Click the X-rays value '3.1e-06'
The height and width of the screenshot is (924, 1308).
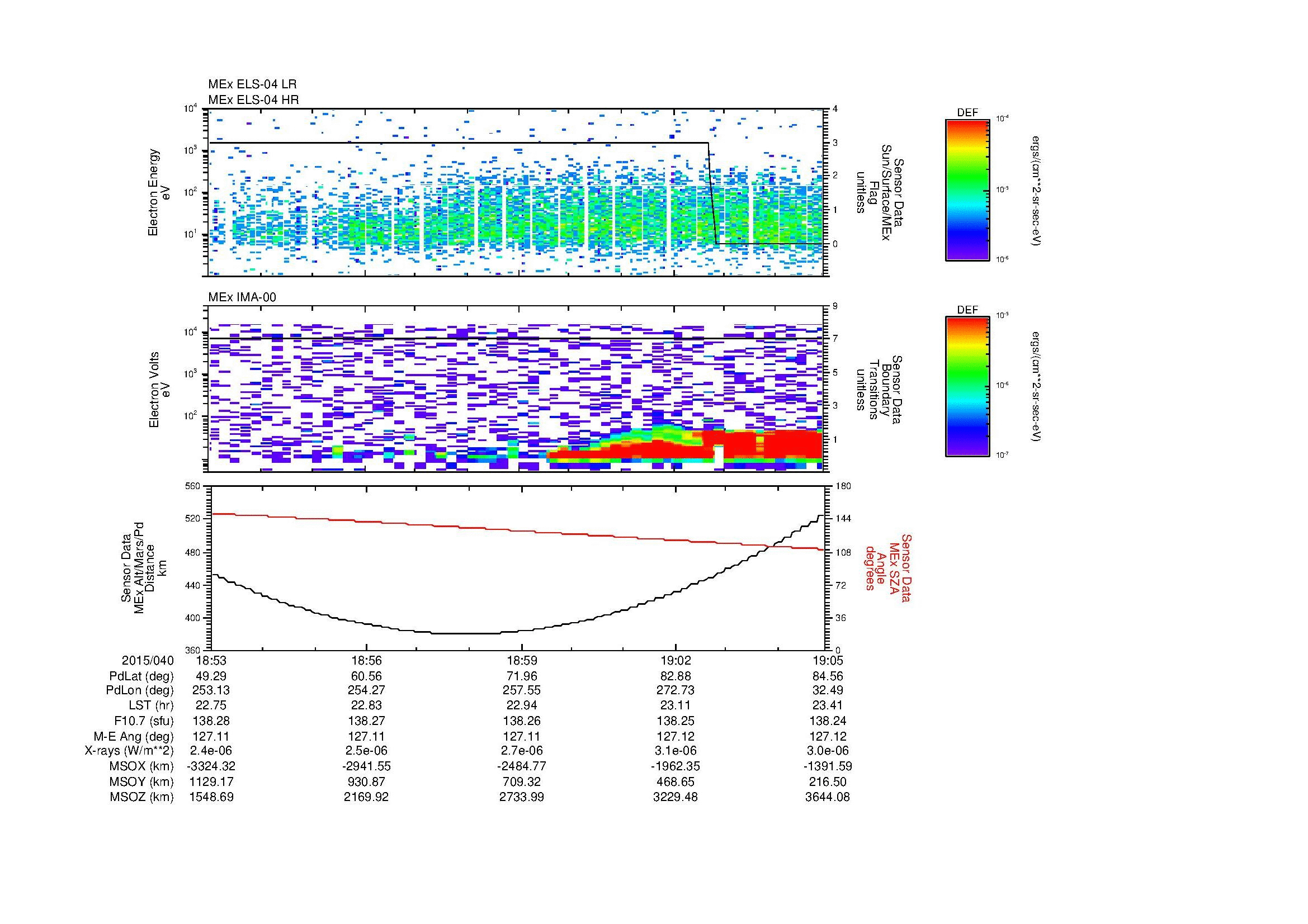[676, 751]
